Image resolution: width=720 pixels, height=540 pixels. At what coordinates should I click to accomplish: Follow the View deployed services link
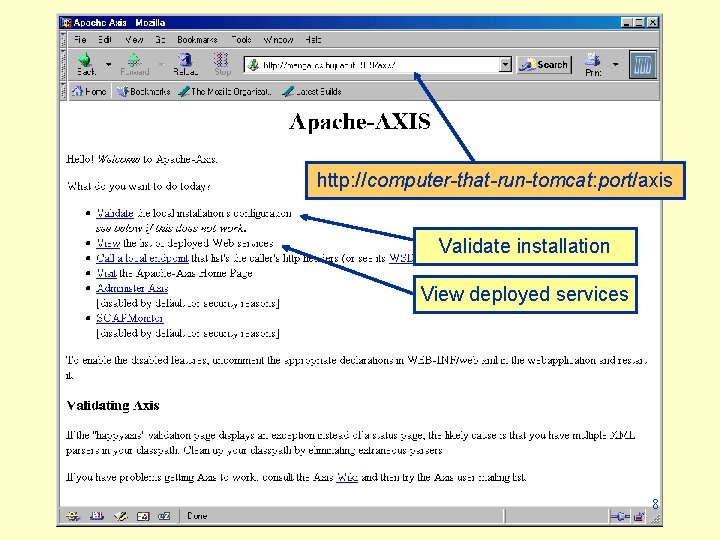[x=108, y=243]
